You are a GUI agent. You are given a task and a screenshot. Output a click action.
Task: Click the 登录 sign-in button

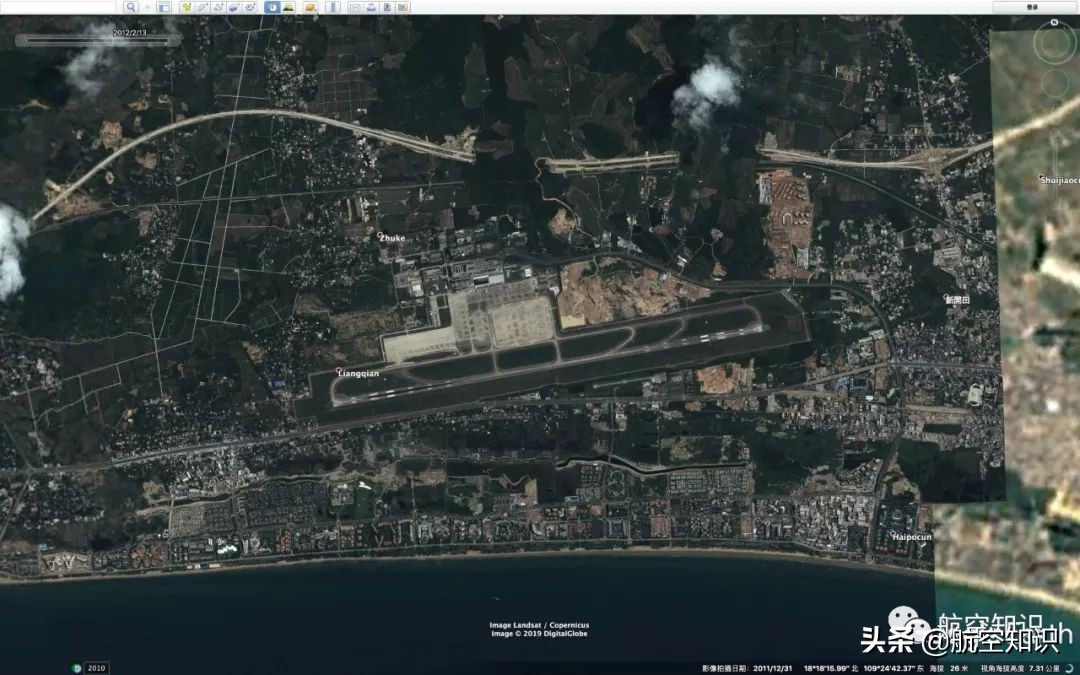(x=1032, y=7)
